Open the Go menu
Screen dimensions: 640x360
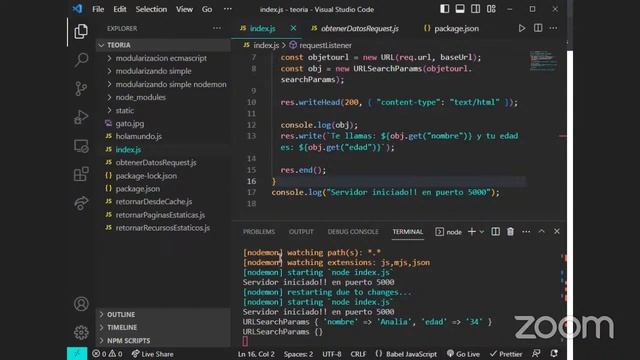click(x=207, y=9)
